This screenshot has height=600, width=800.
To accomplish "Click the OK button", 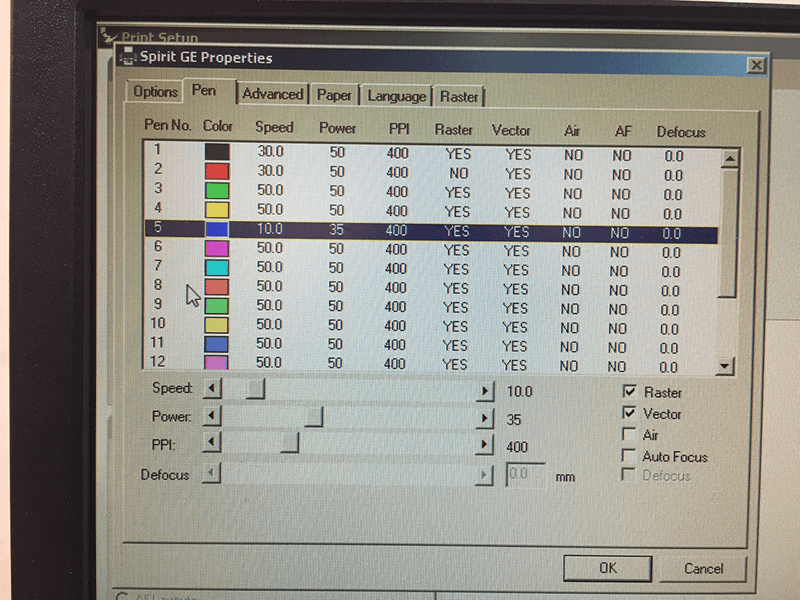I will click(x=608, y=568).
